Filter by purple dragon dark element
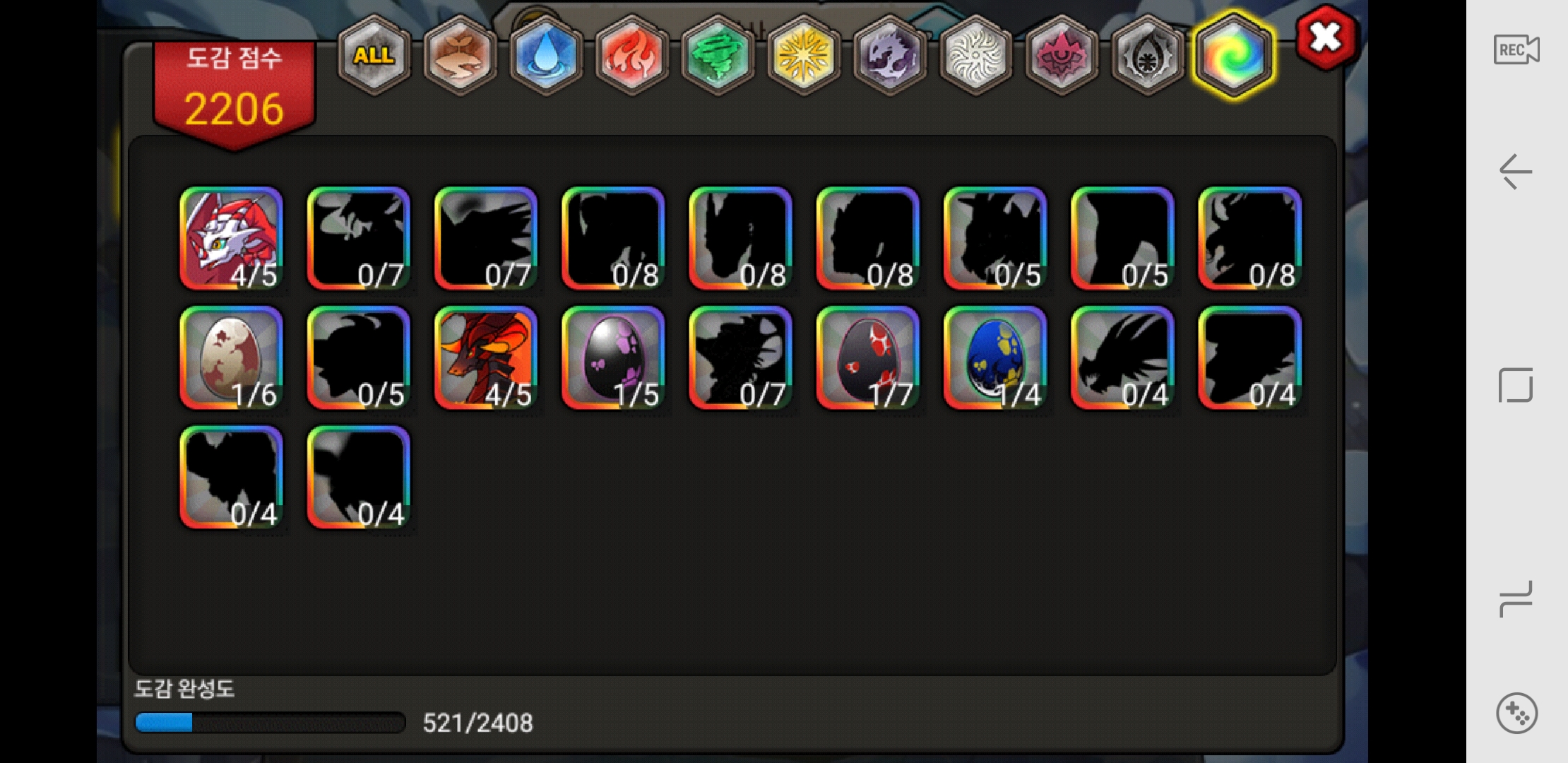Image resolution: width=1568 pixels, height=763 pixels. tap(890, 56)
